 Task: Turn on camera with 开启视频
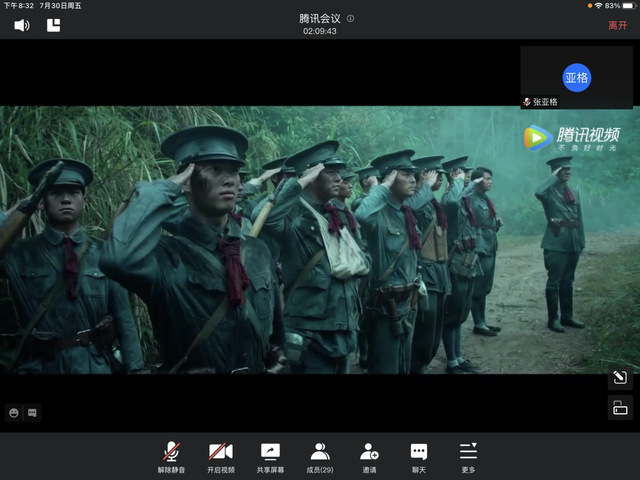pos(221,457)
